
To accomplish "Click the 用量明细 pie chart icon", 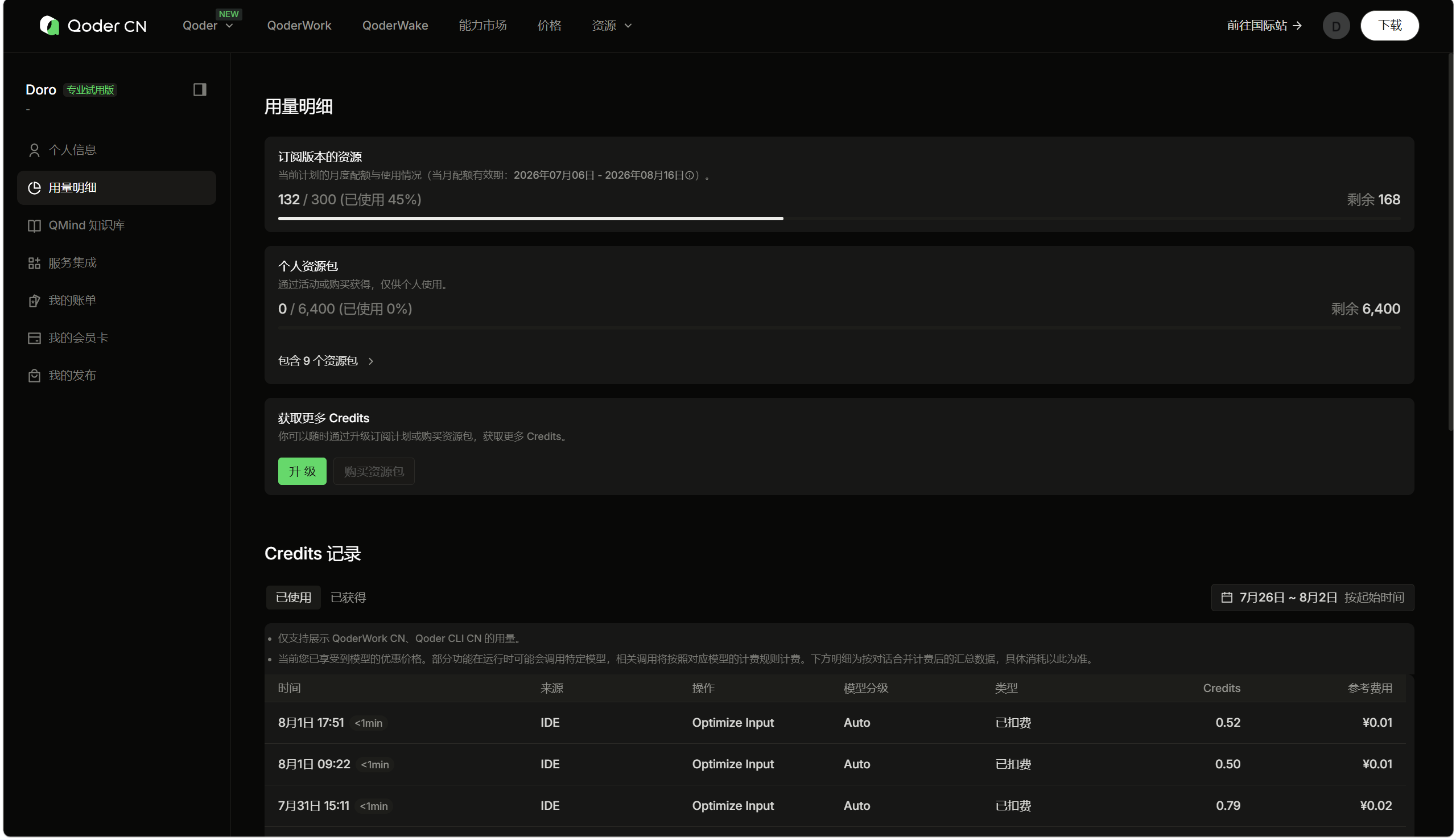I will [x=34, y=187].
